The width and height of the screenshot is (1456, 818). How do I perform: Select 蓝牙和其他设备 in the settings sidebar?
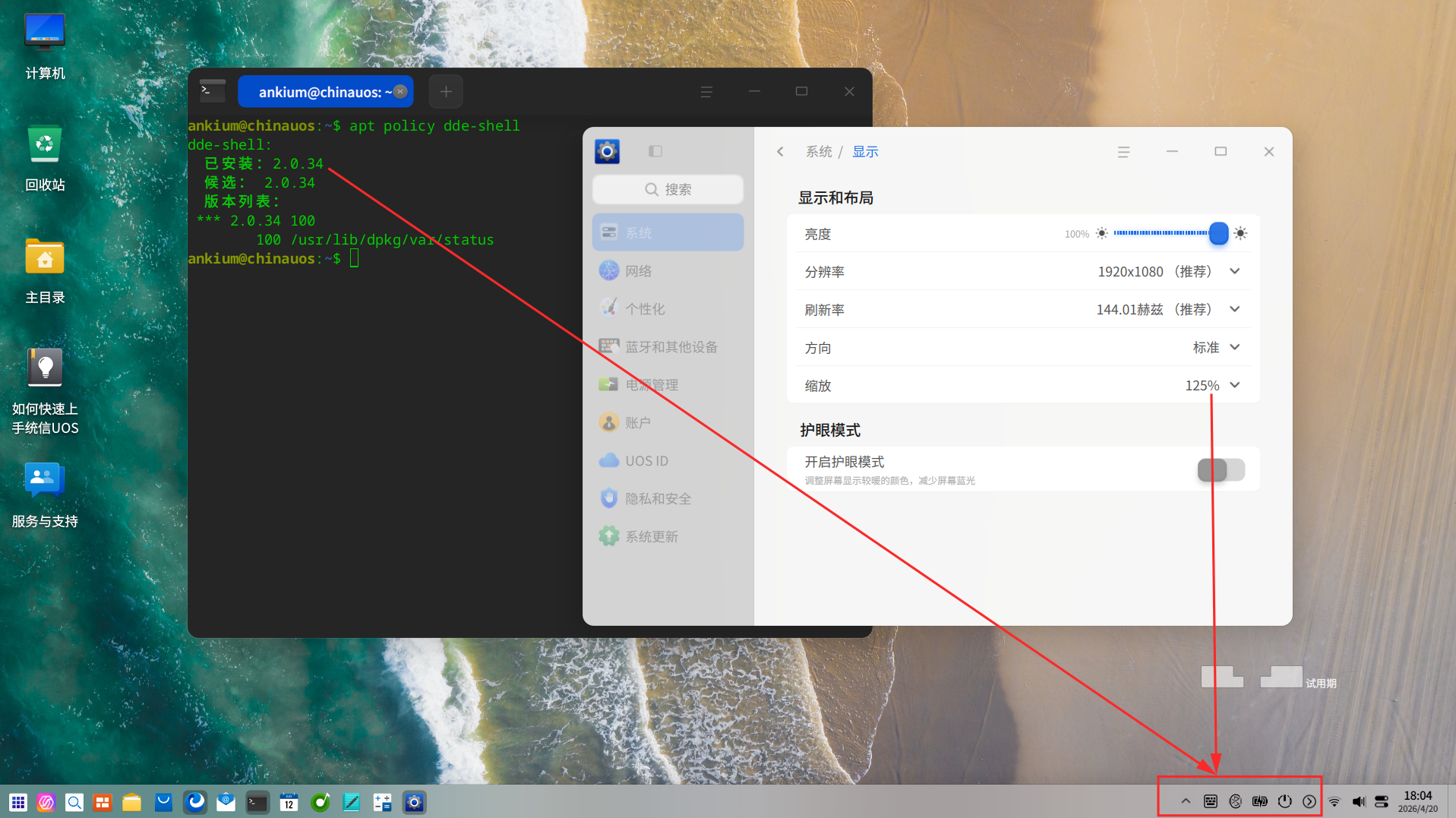[x=668, y=346]
